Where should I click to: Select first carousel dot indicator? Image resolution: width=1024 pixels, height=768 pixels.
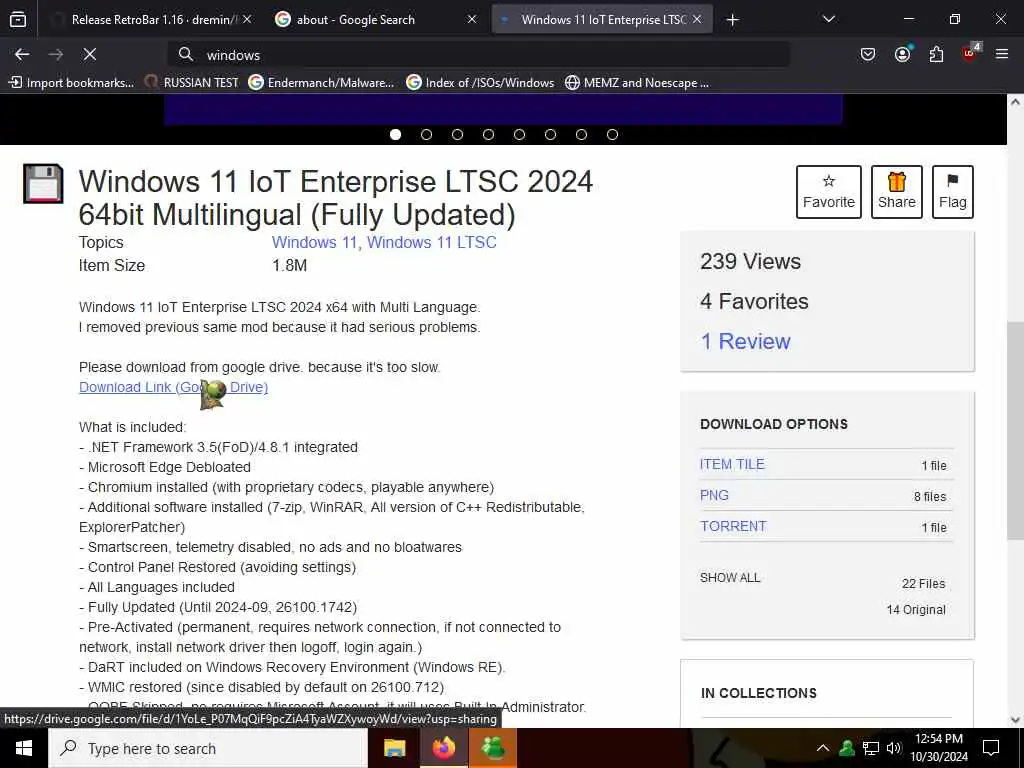point(395,135)
